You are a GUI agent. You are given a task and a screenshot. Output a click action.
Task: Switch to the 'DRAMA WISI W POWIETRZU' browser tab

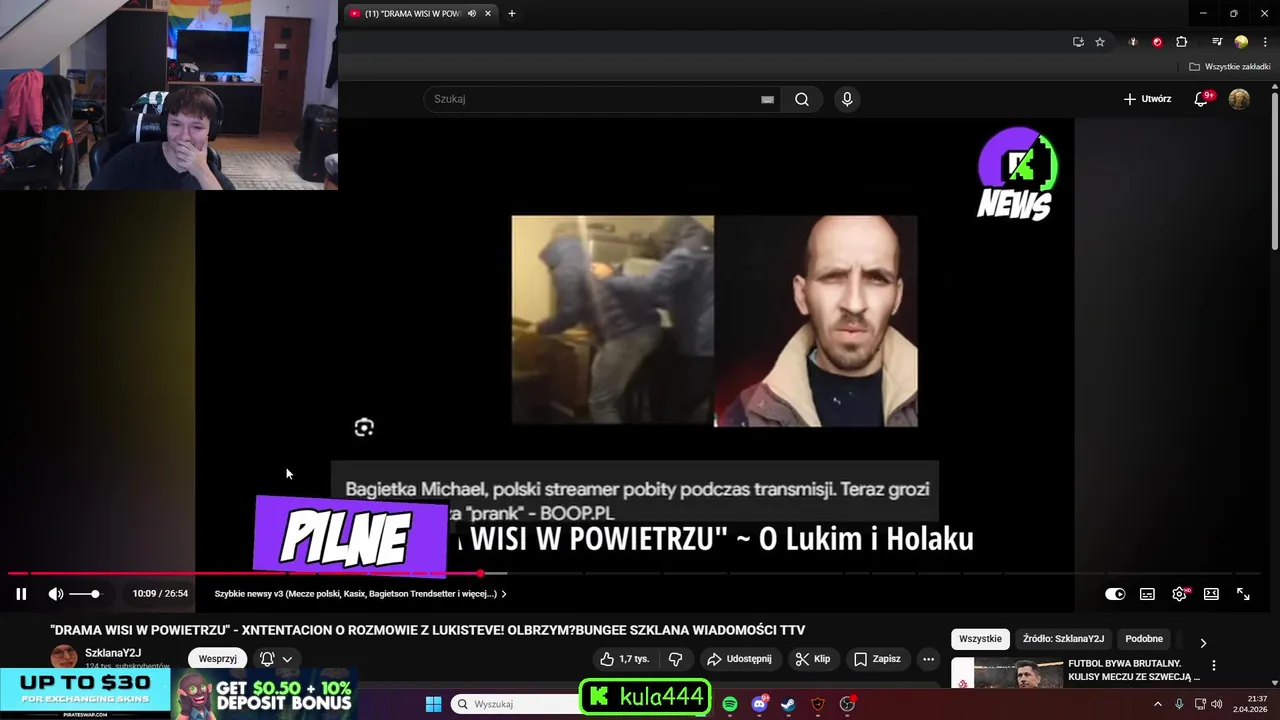click(x=412, y=14)
